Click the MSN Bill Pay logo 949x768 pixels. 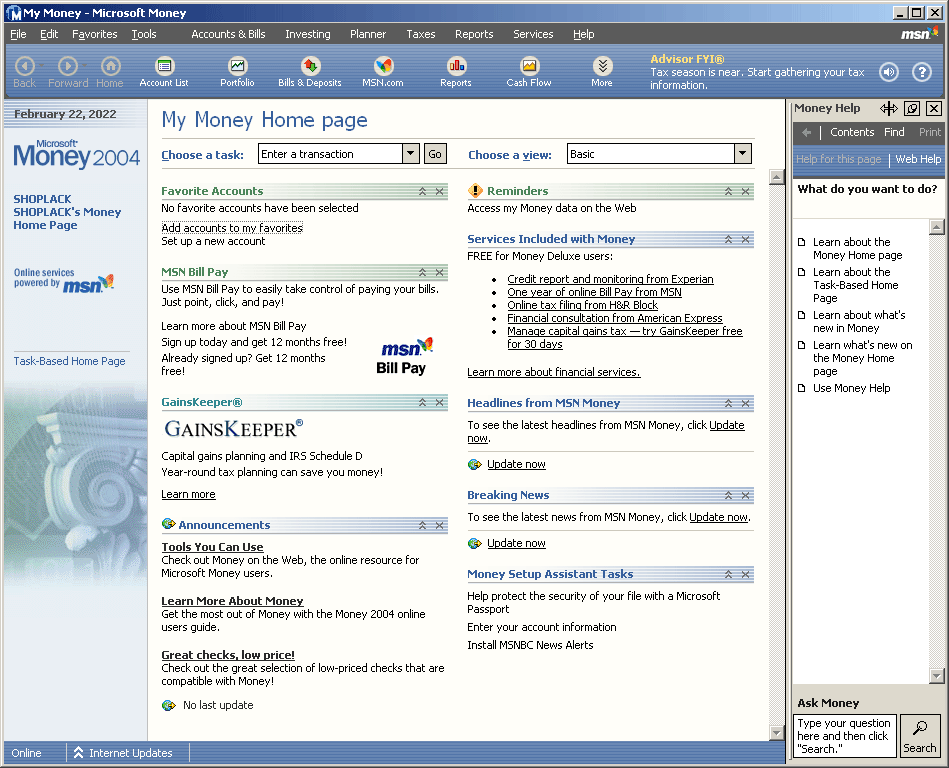[404, 357]
